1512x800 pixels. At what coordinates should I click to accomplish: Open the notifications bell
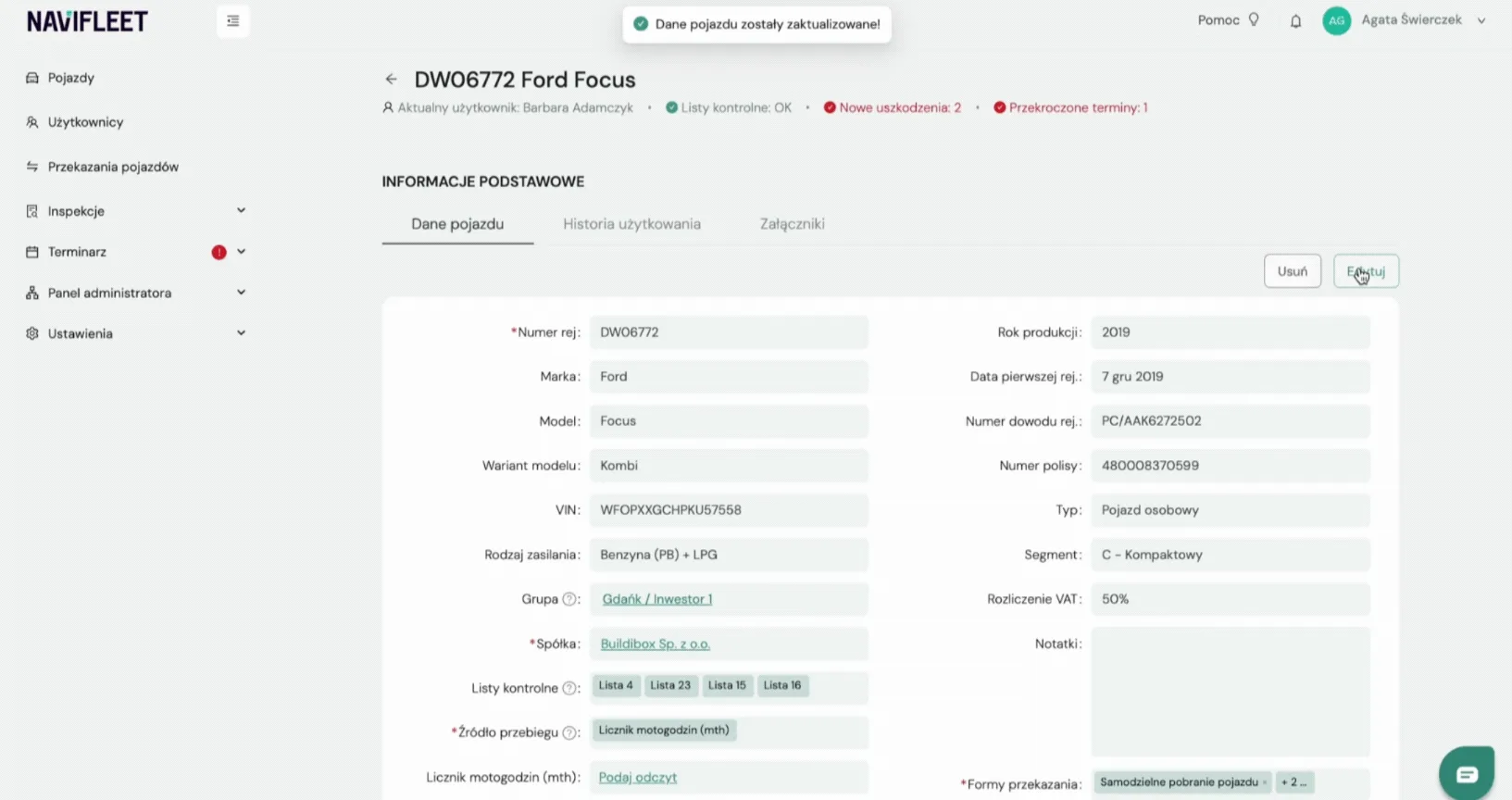pos(1295,21)
